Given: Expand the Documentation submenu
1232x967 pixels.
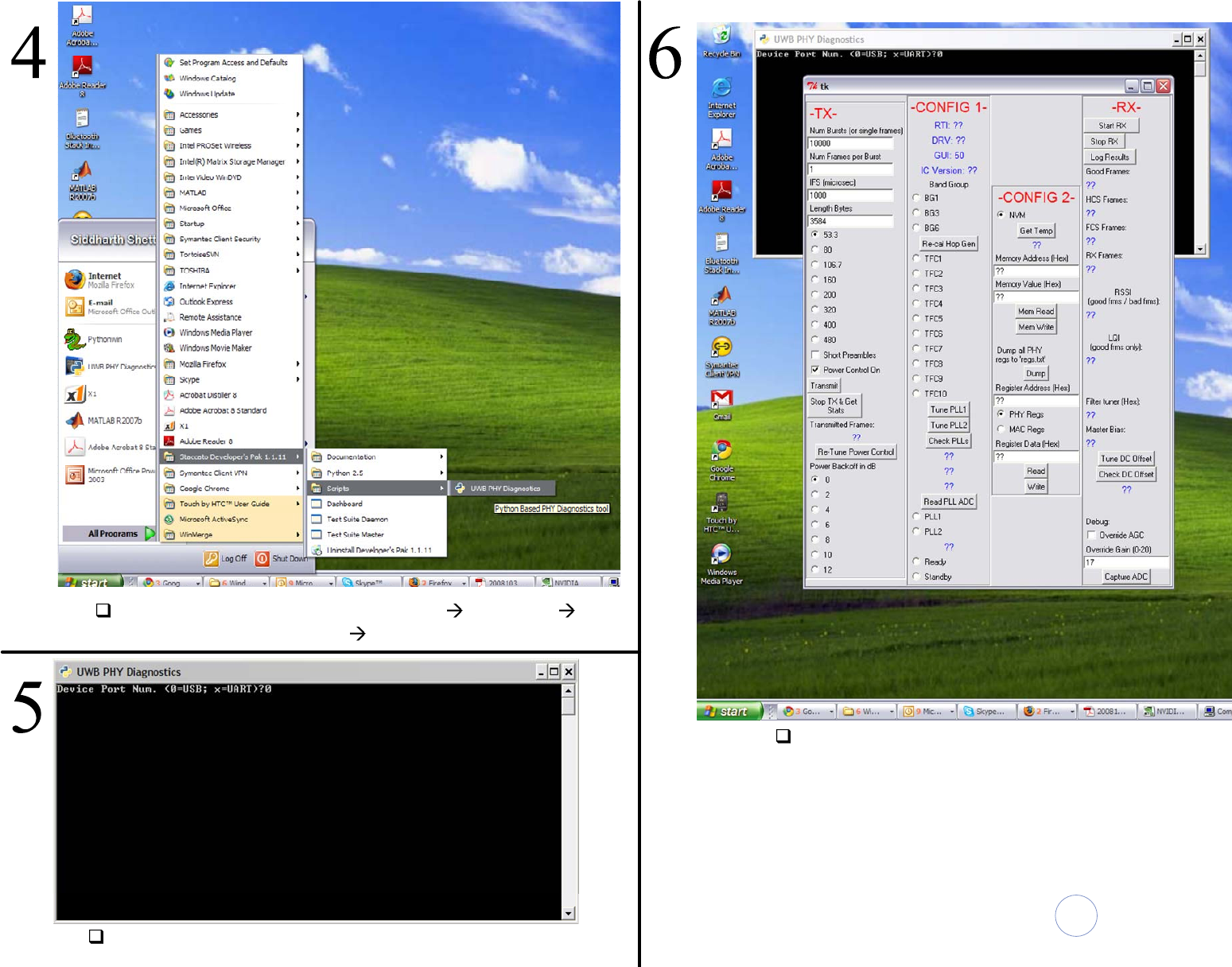Looking at the screenshot, I should [377, 457].
